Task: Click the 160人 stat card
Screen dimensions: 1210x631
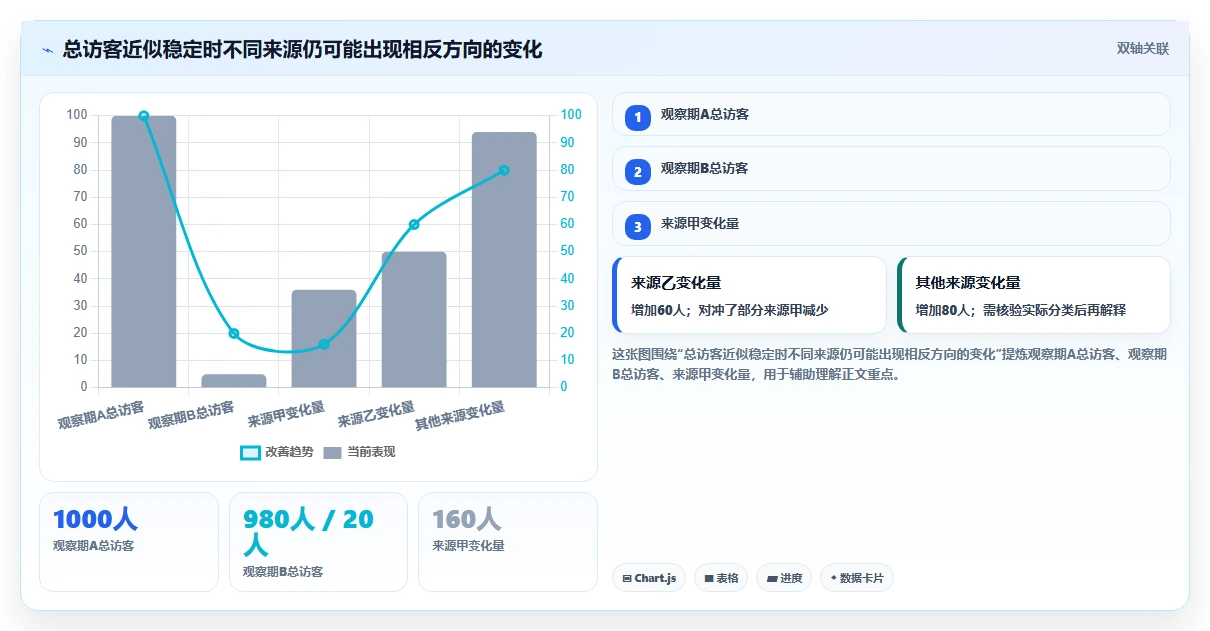Action: click(508, 541)
